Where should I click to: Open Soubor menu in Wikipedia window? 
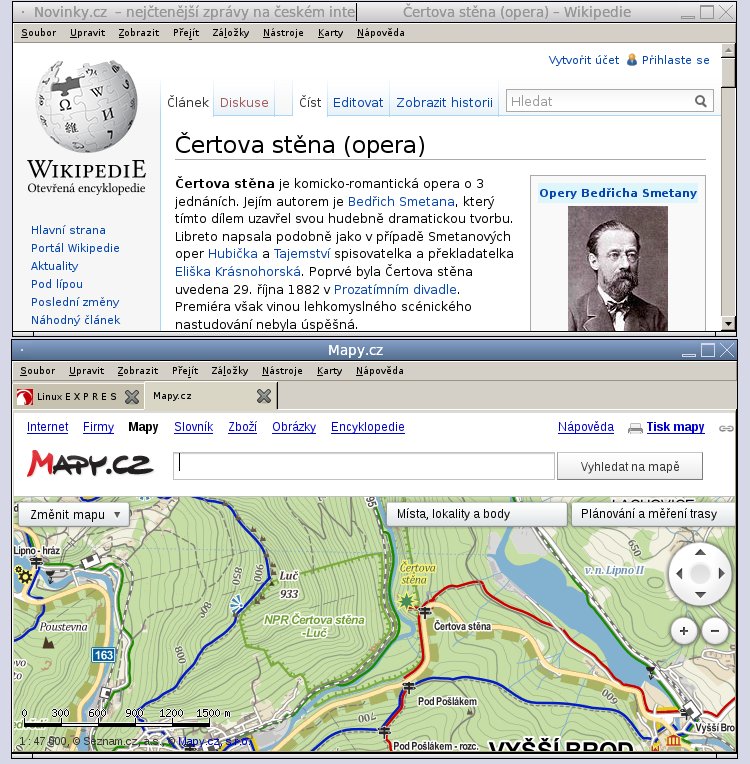[x=38, y=33]
